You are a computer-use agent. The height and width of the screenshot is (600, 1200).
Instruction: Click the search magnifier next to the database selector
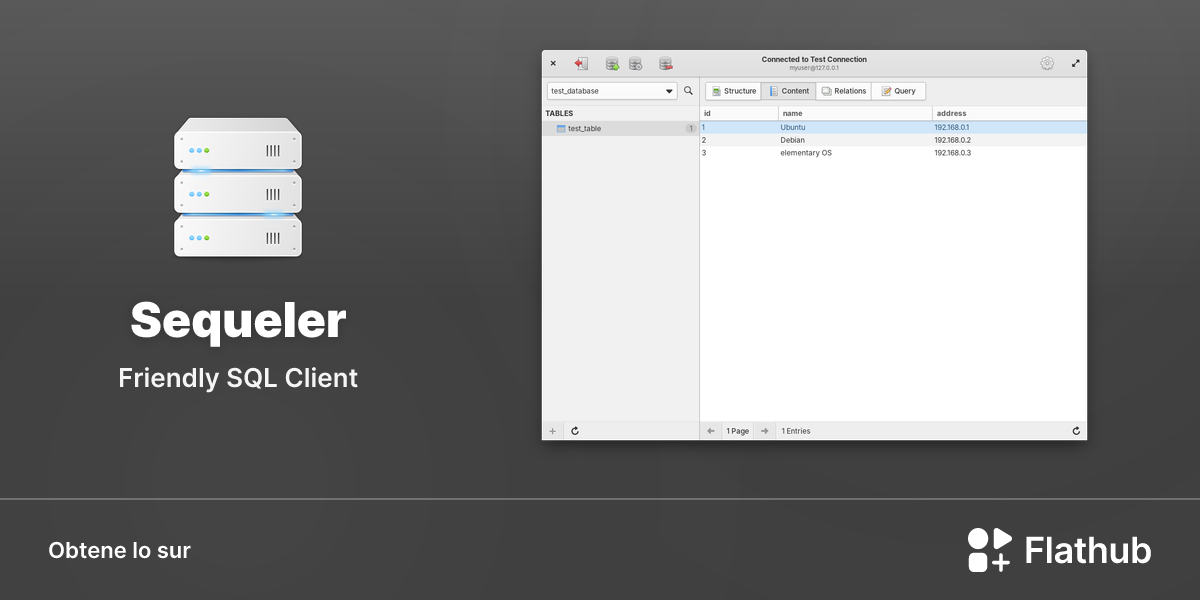pyautogui.click(x=688, y=91)
